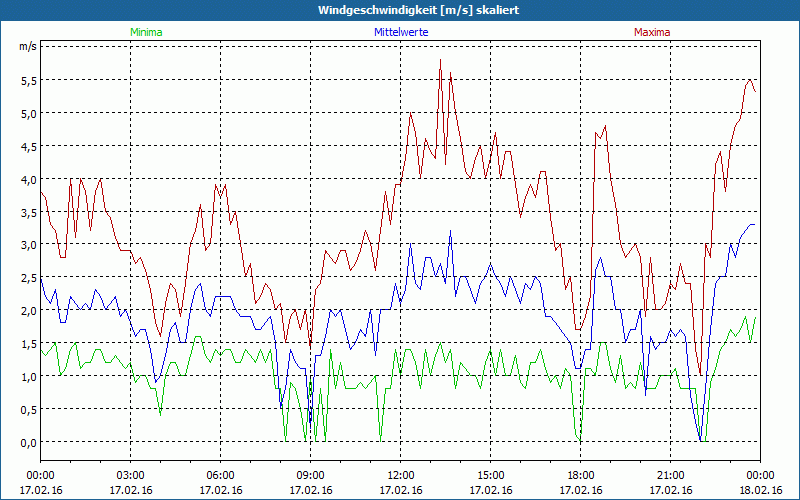Click the red Maxima legend label
This screenshot has width=800, height=500.
pos(652,32)
